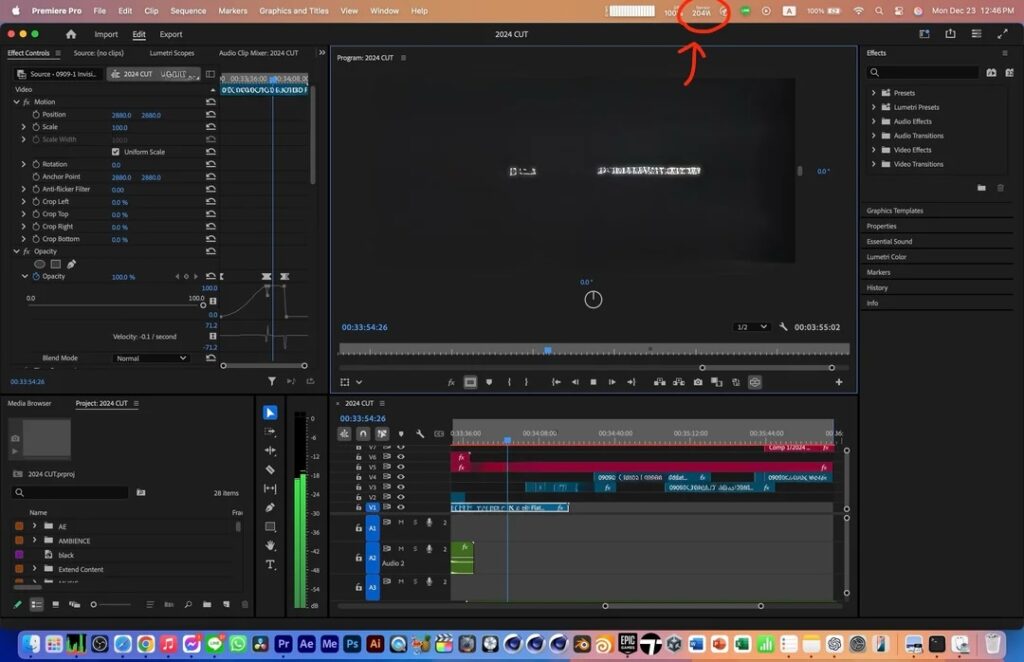Select the Slip tool
The height and width of the screenshot is (662, 1024).
pyautogui.click(x=270, y=488)
